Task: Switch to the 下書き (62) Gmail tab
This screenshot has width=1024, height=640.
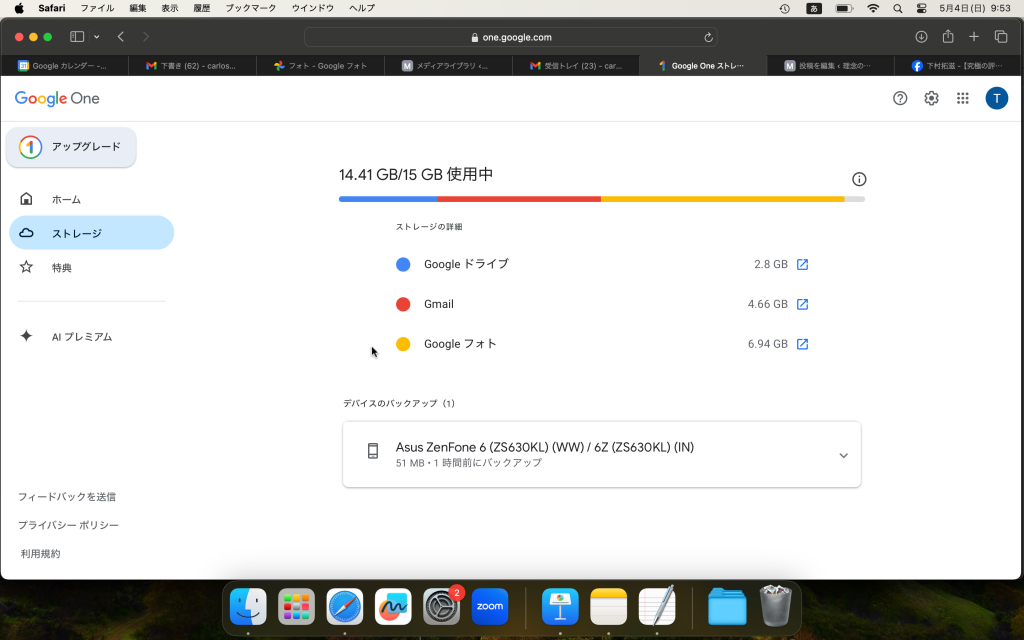Action: (192, 66)
